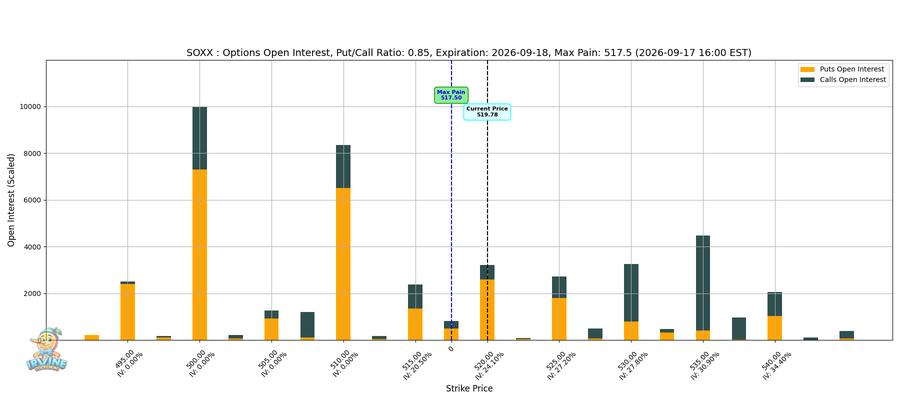Click the 530.00 IV 27.80% tick label

[x=632, y=363]
